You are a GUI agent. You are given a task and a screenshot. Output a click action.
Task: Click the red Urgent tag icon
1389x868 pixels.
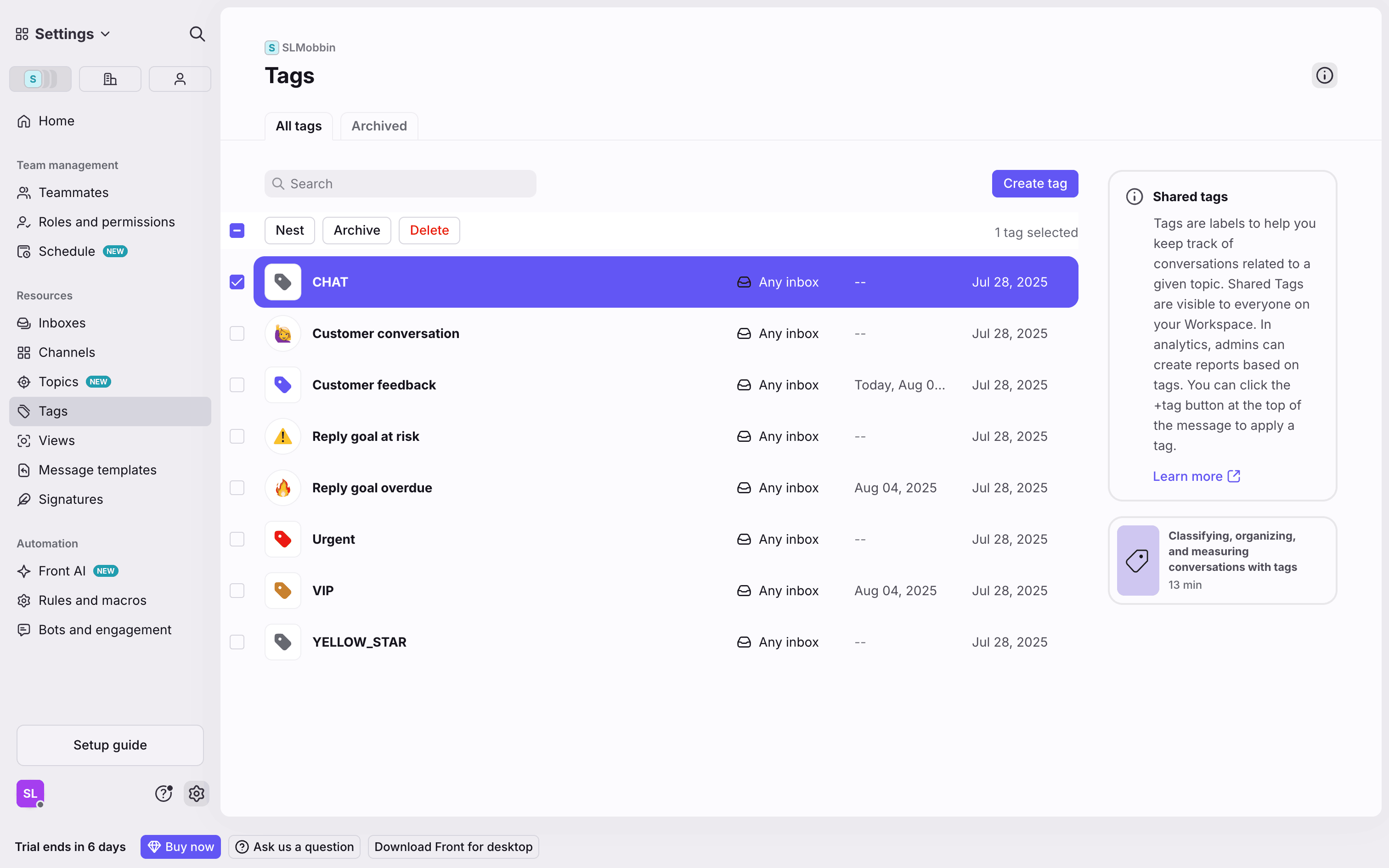(282, 539)
